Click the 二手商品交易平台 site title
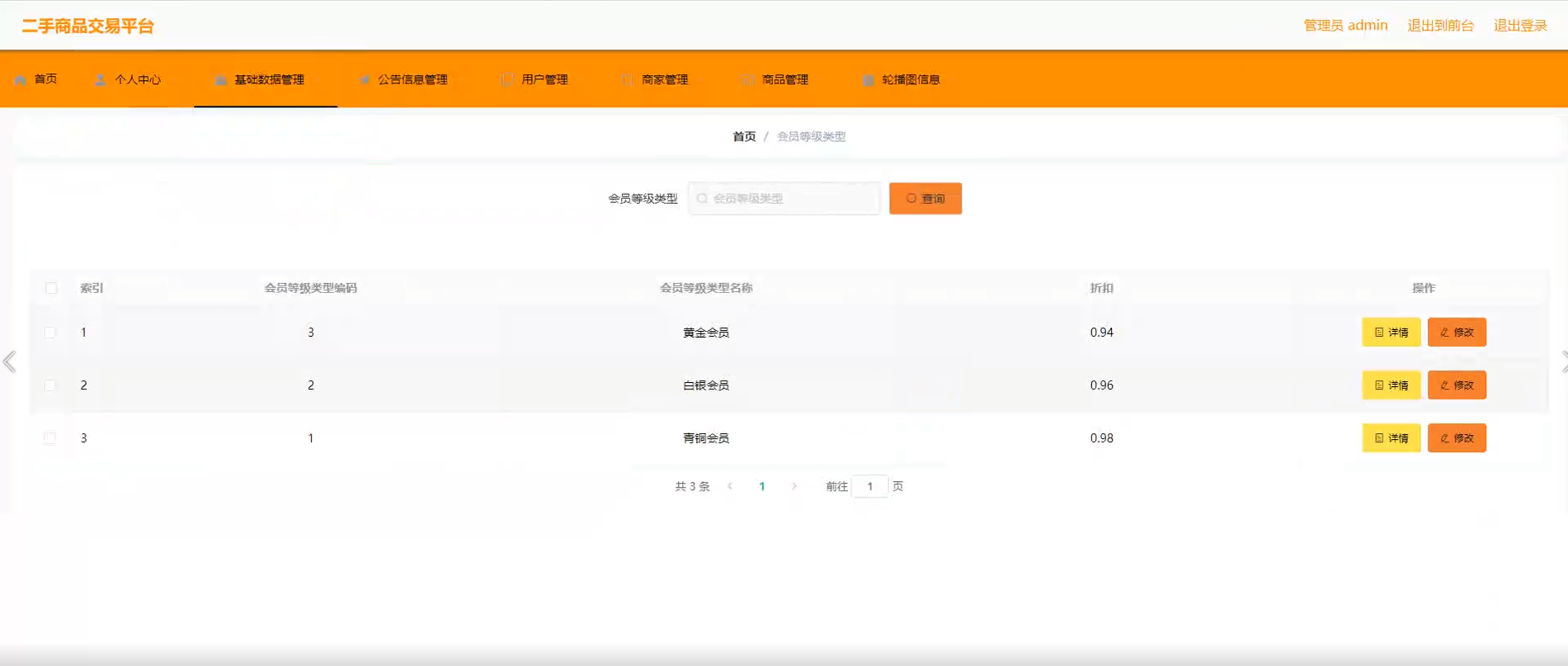The width and height of the screenshot is (1568, 666). pos(87,26)
